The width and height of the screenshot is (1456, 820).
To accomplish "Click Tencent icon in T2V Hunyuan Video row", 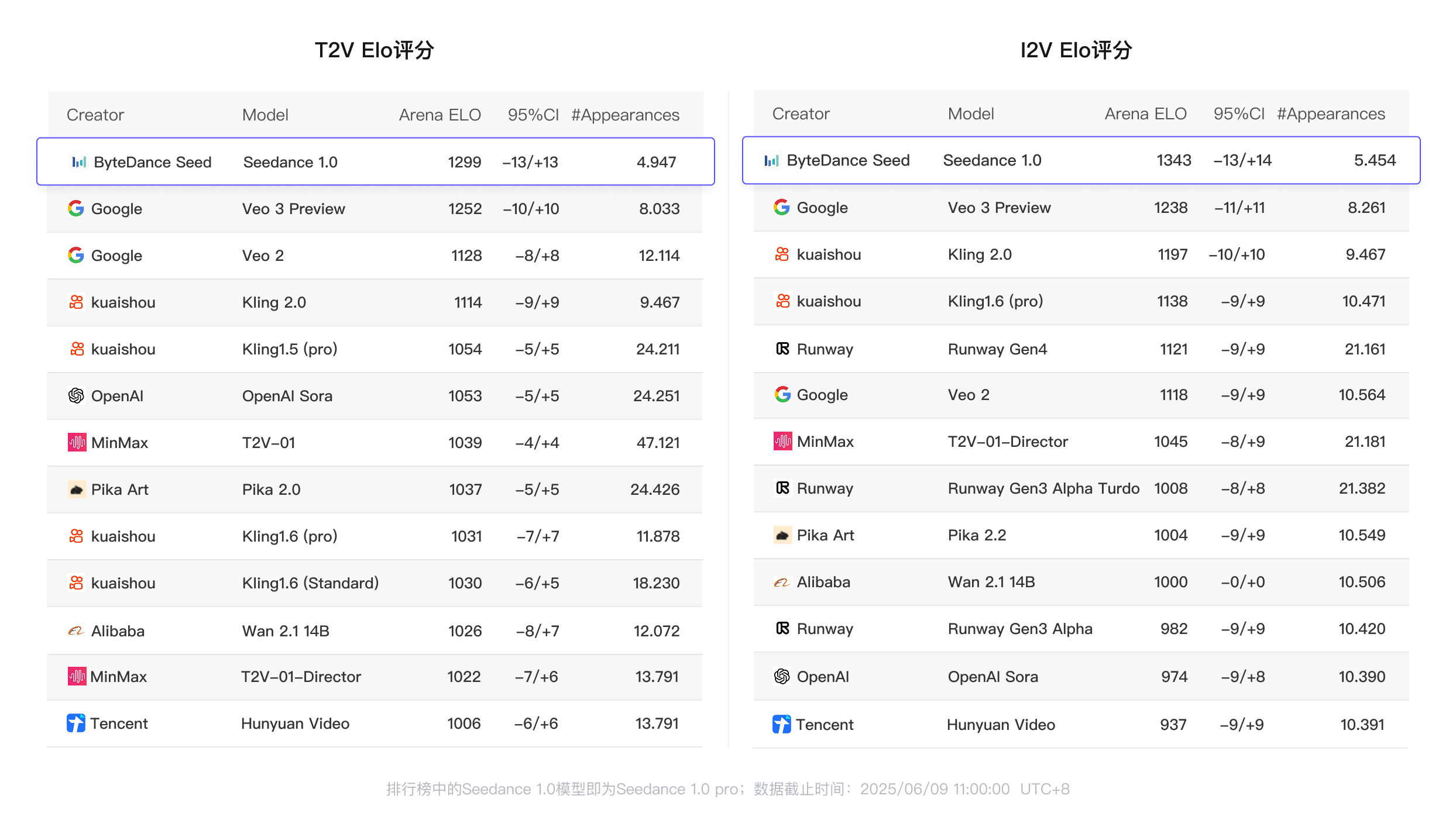I will tap(75, 723).
